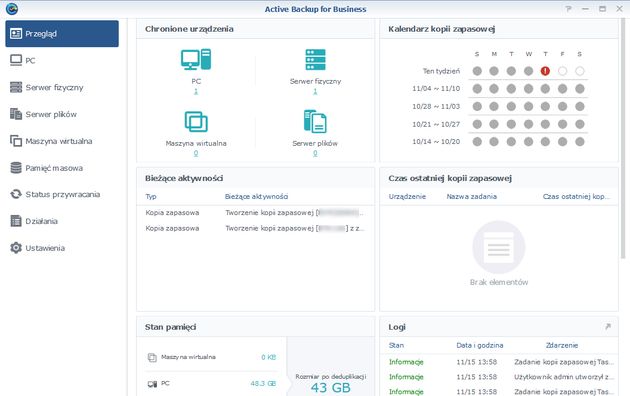
Task: Open Ustawienia settings section
Action: pos(62,248)
